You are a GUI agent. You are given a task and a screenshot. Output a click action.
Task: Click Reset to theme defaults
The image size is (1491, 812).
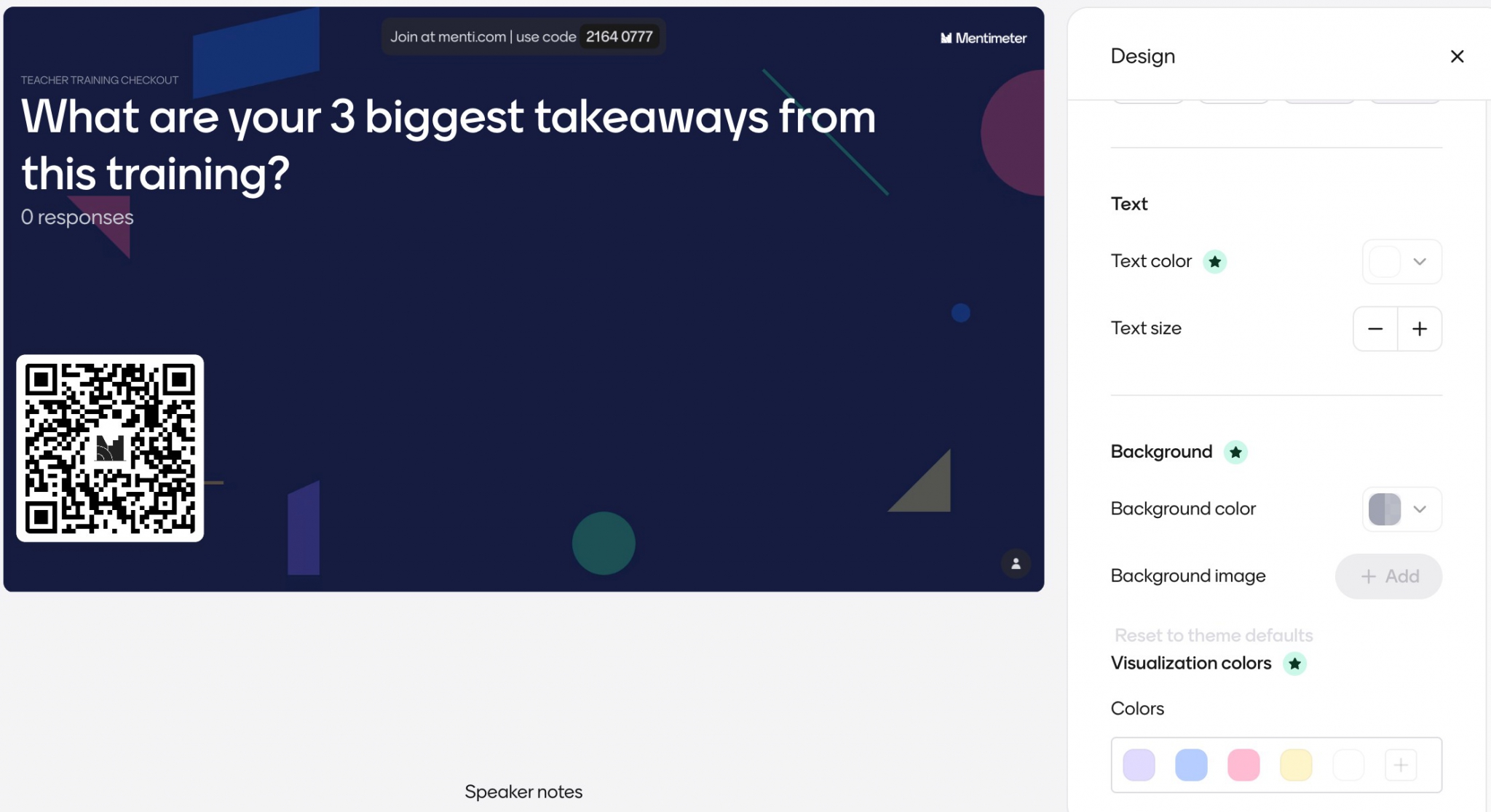click(x=1214, y=635)
